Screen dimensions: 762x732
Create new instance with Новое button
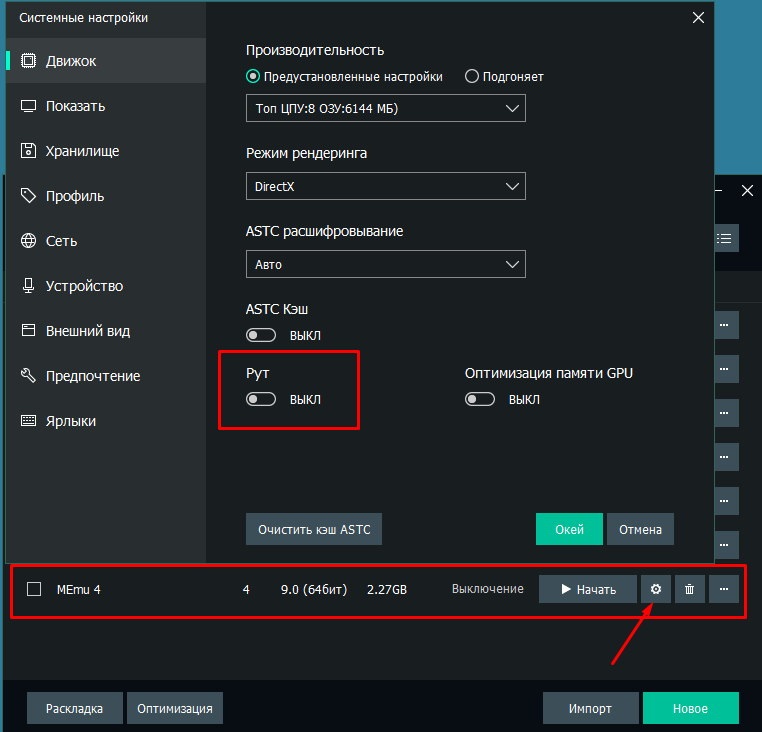tap(691, 709)
